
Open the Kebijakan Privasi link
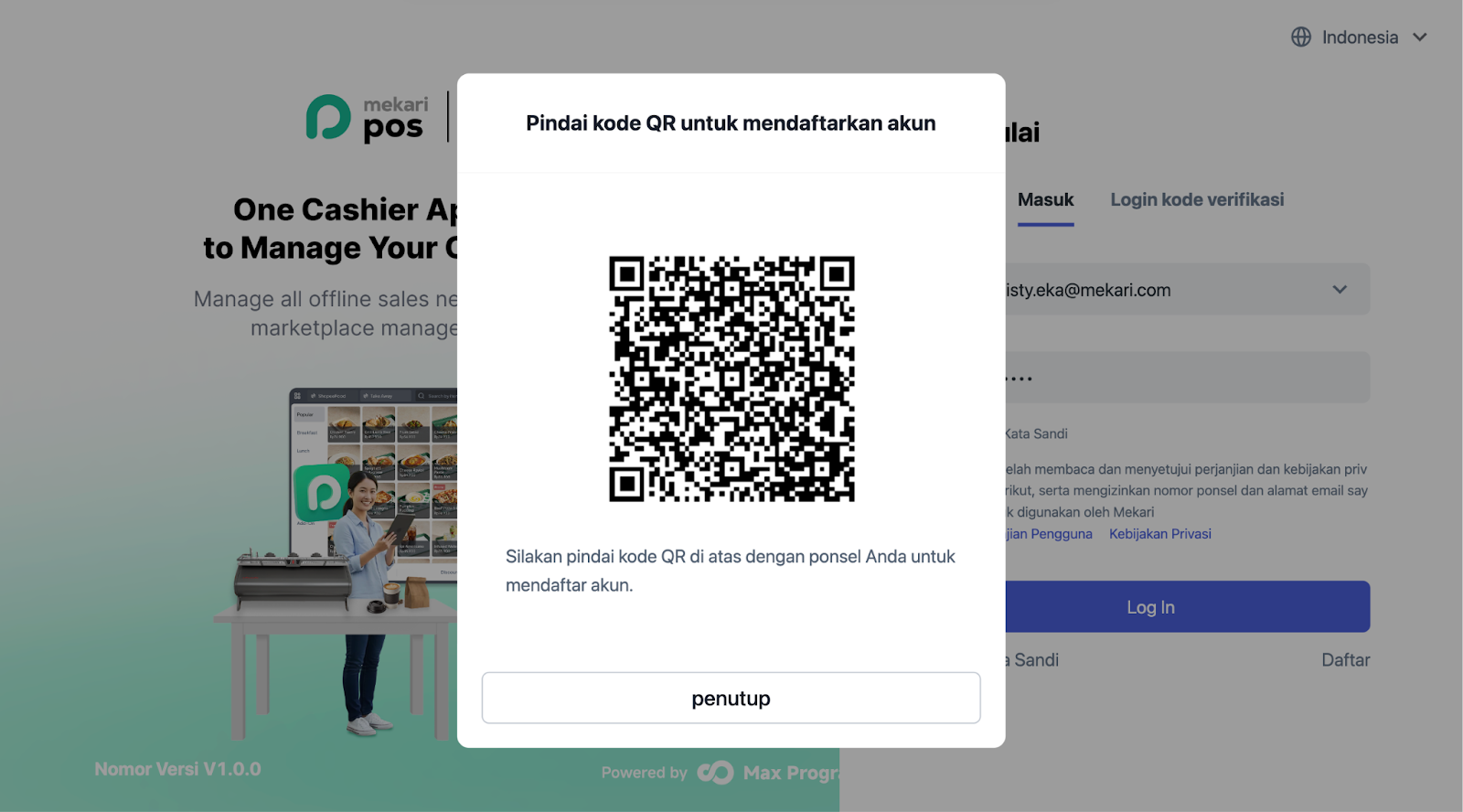(x=1159, y=534)
